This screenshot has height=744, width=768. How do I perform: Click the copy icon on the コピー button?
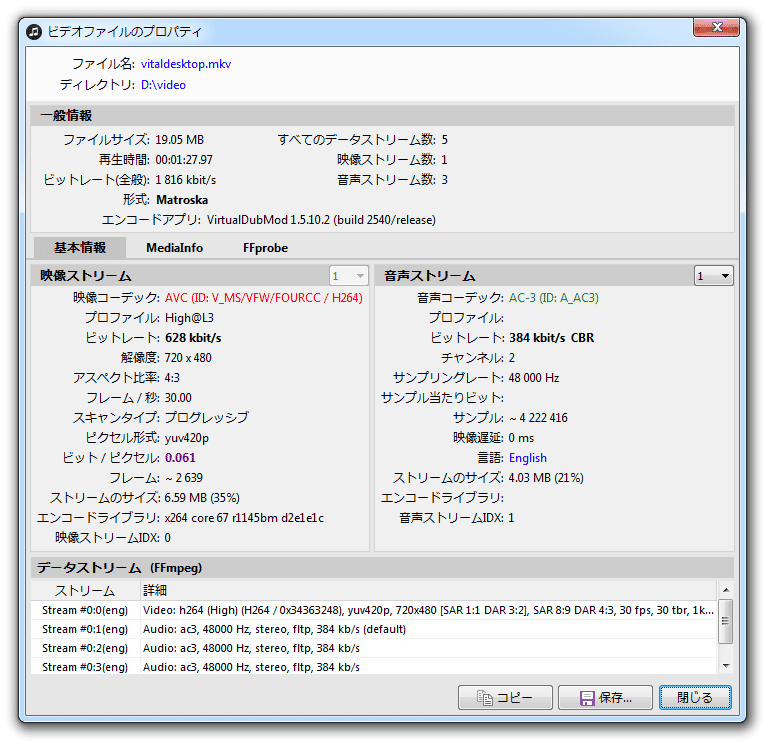click(x=484, y=697)
